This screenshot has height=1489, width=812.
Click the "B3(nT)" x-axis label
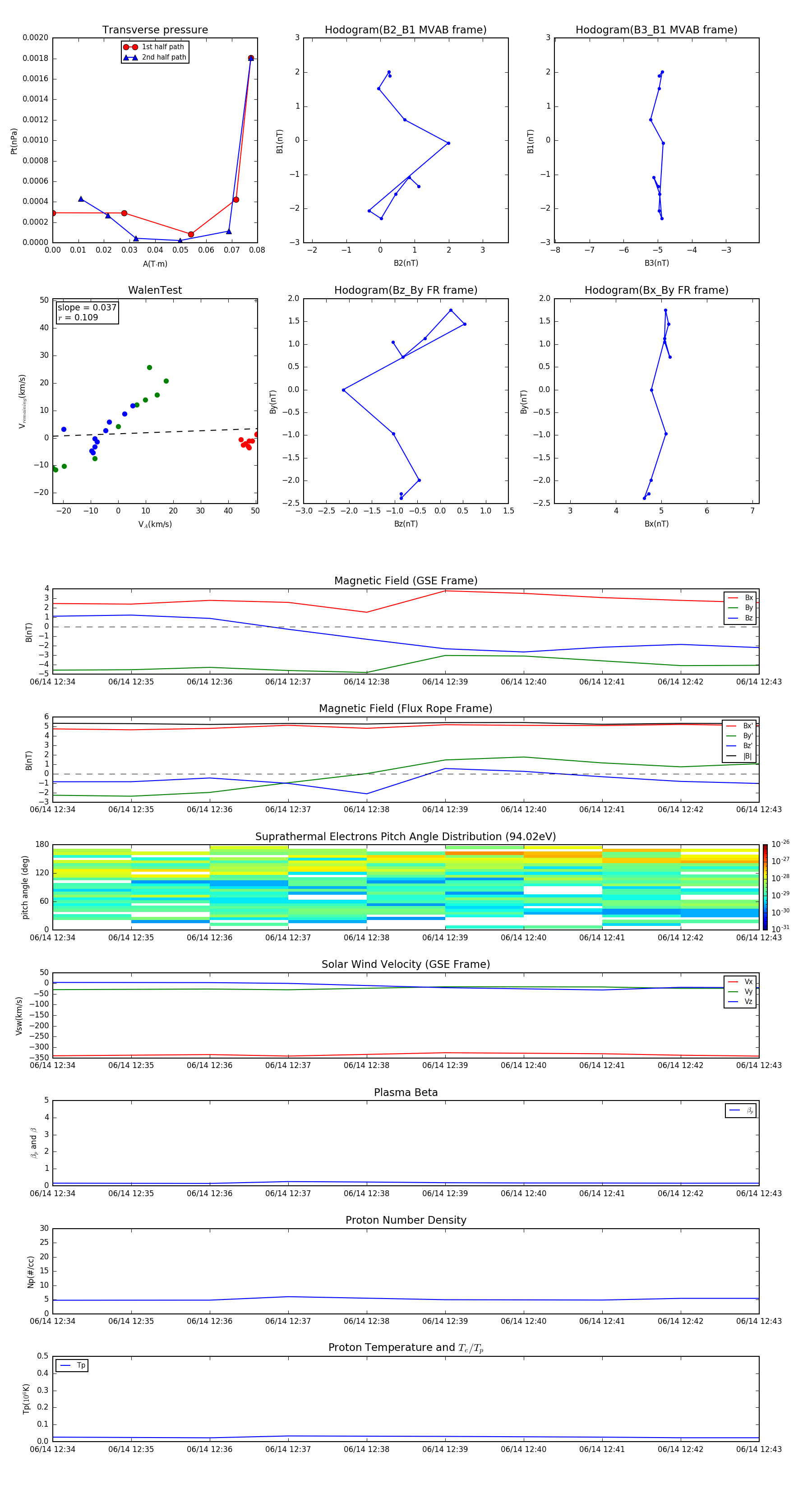(x=656, y=263)
